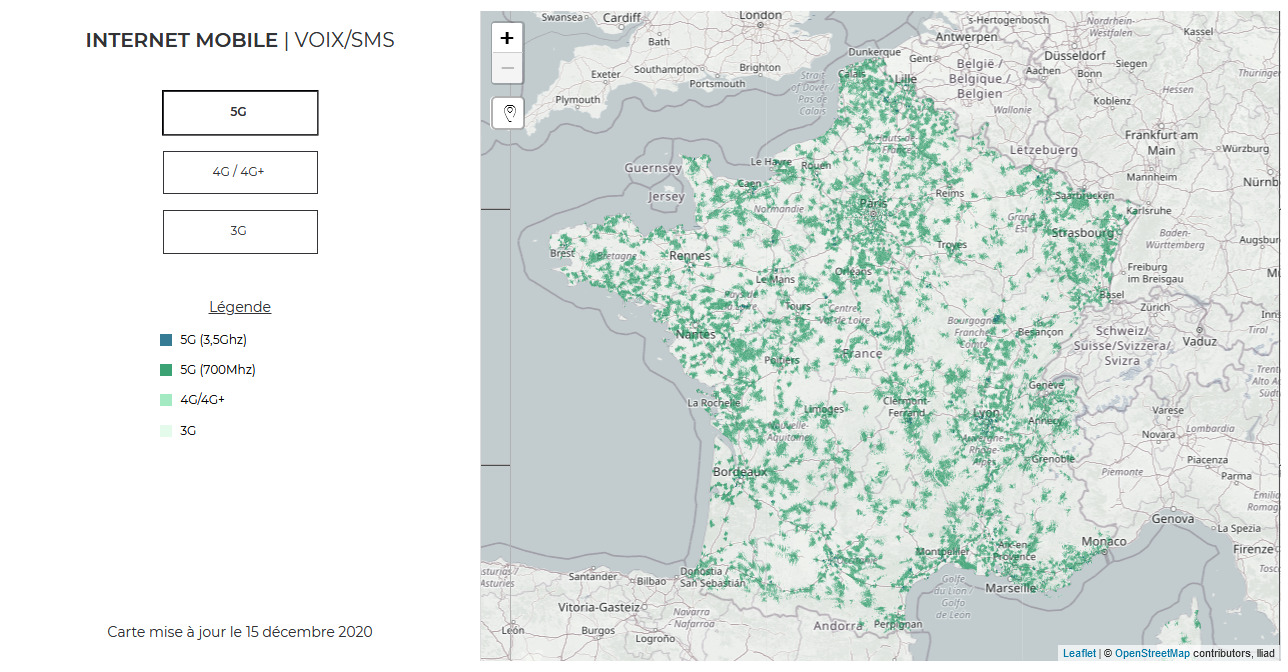
Task: Click the 3G legend color square
Action: (166, 431)
